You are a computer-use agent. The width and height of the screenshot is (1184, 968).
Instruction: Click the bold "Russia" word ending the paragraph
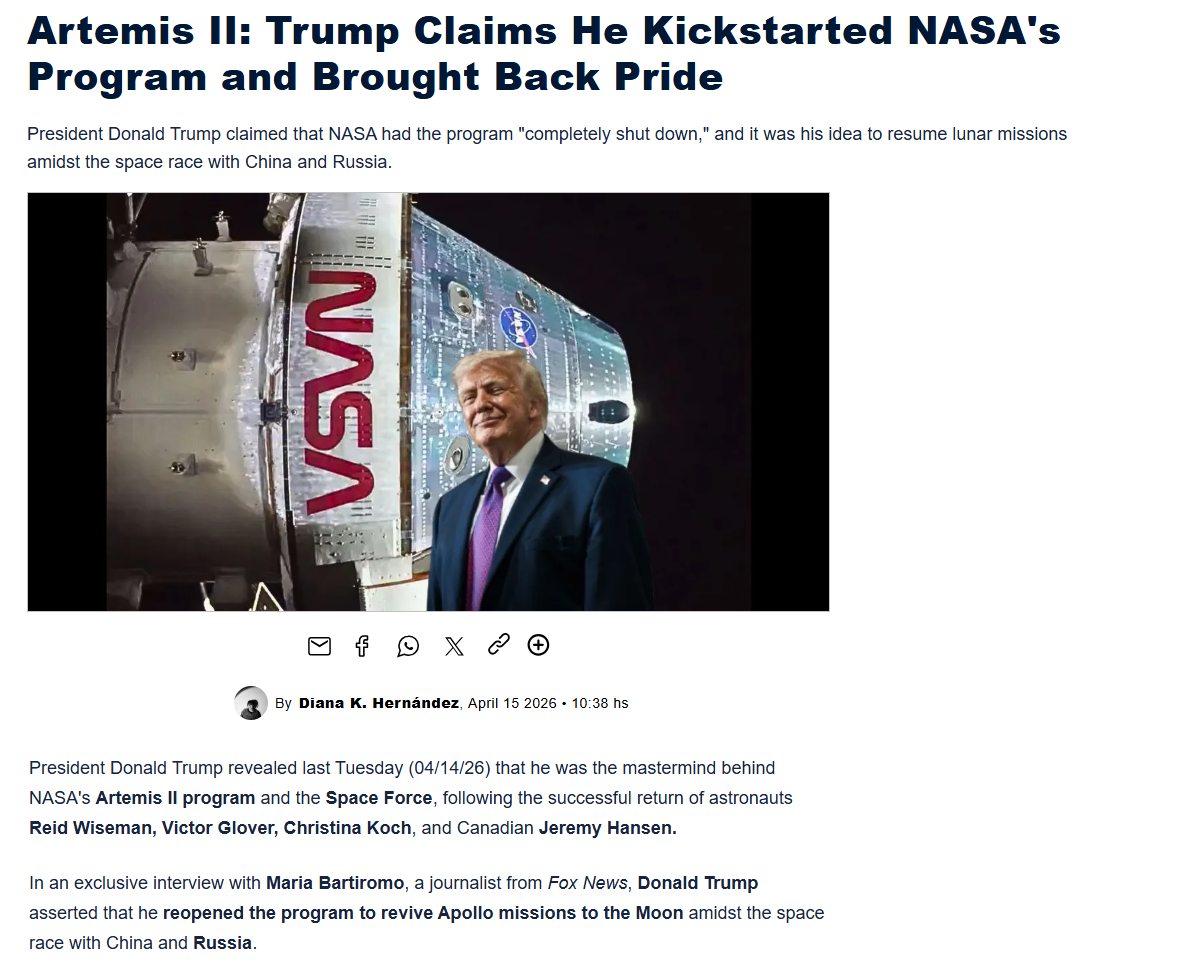(222, 943)
